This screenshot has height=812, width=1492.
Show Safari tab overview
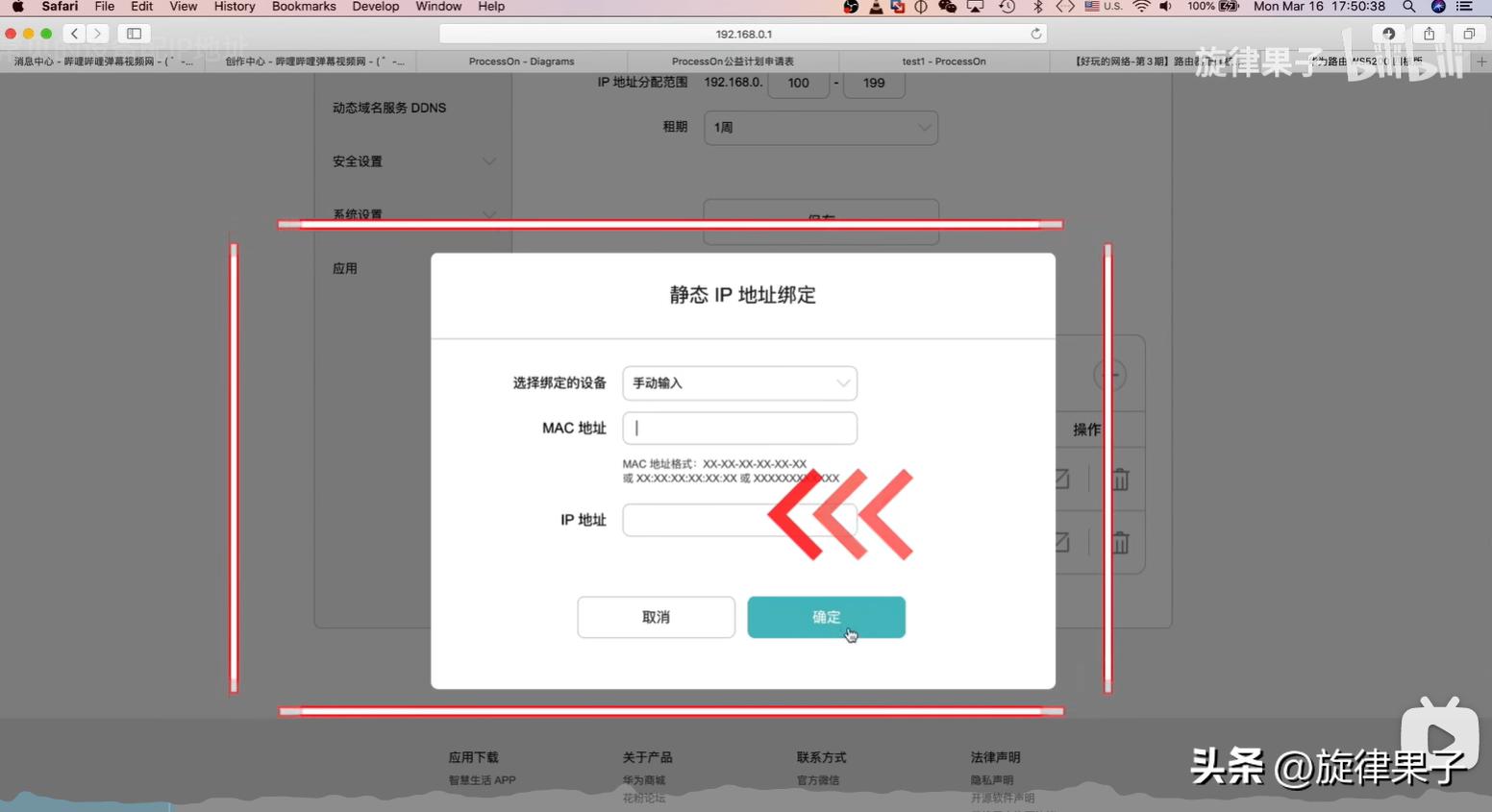[1469, 34]
